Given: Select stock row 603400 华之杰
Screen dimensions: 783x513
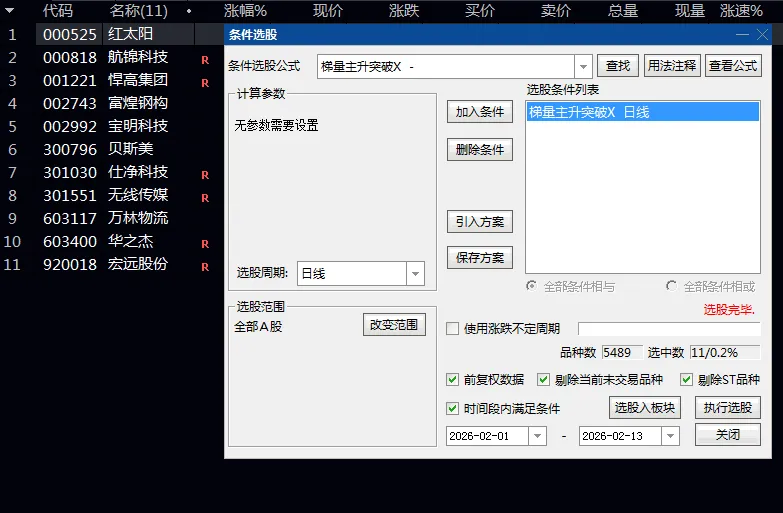Looking at the screenshot, I should (x=112, y=241).
